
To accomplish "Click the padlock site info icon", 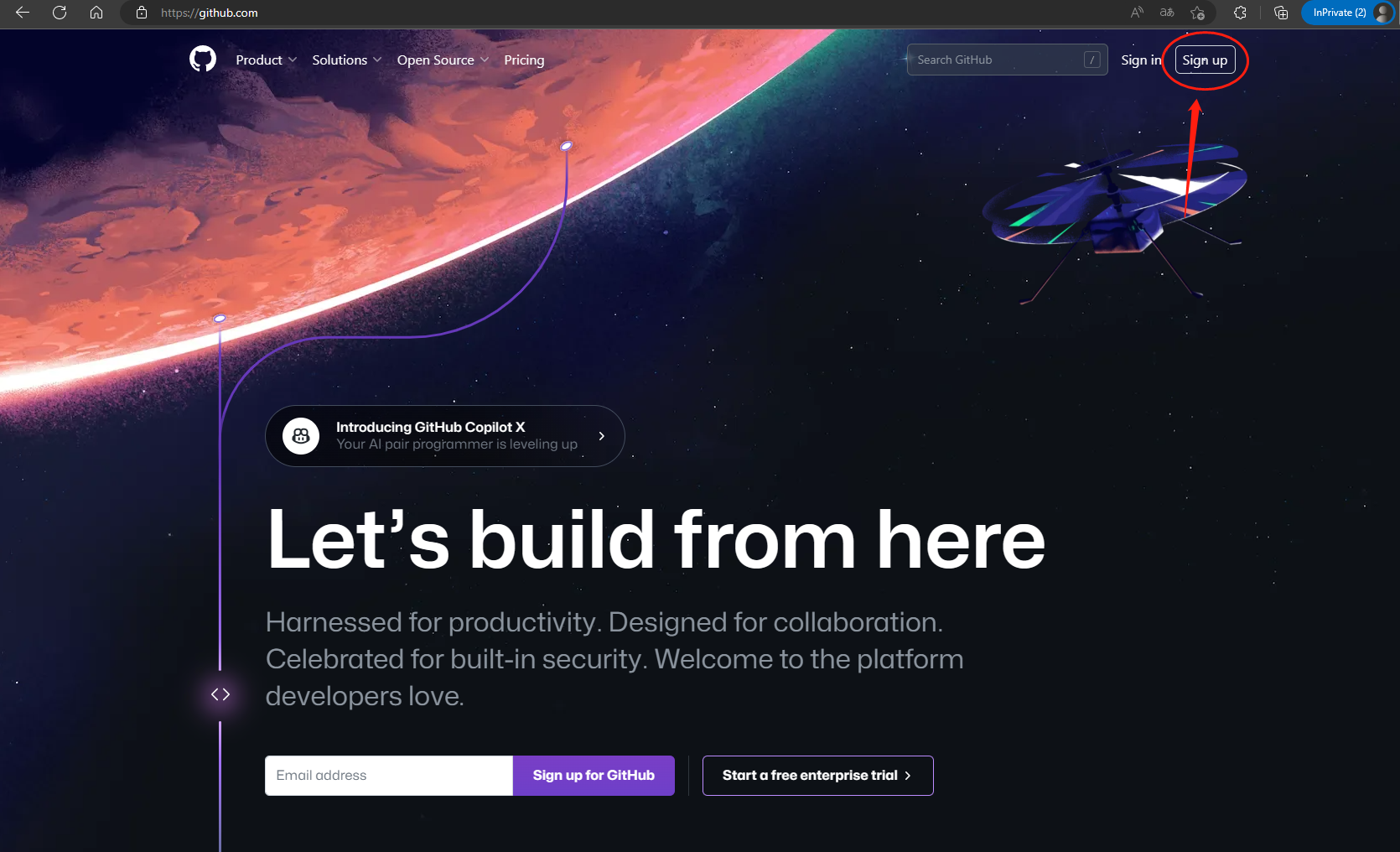I will coord(142,13).
